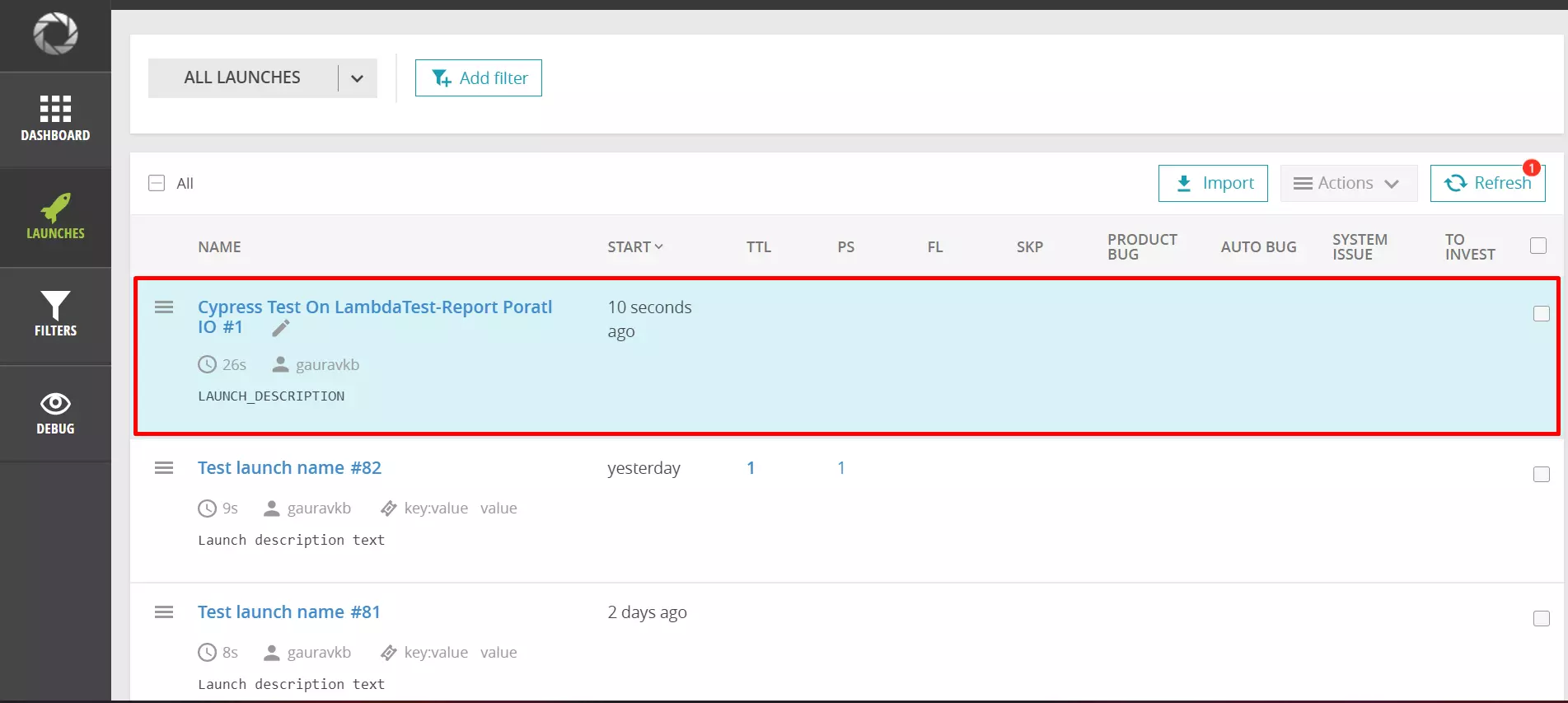This screenshot has width=1568, height=703.
Task: Click the Add filter button
Action: tap(479, 78)
